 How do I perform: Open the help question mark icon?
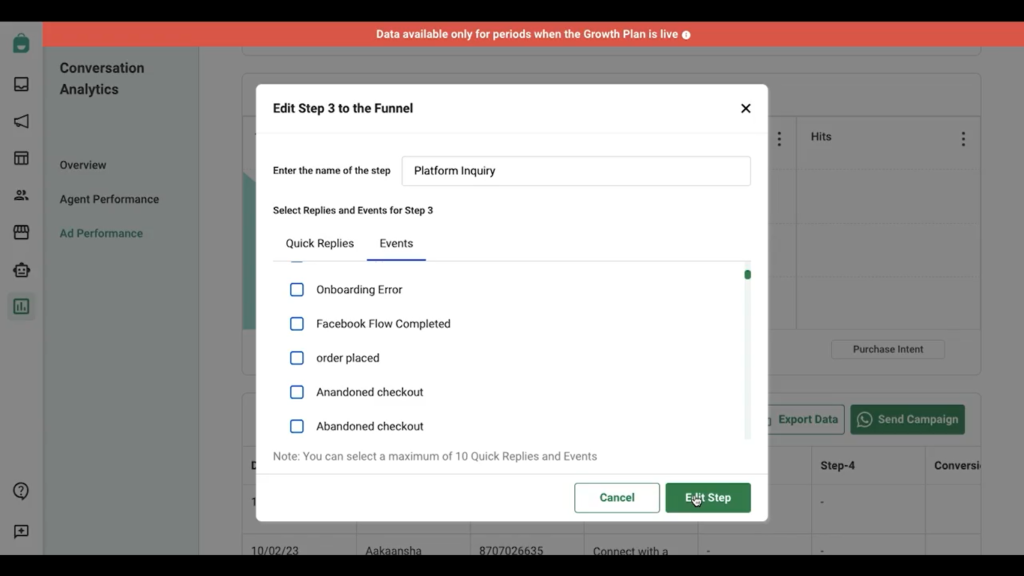[22, 491]
